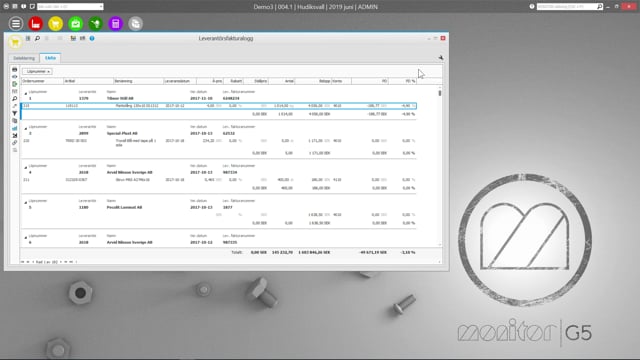Click the funnel filter icon in sidebar

coord(15,113)
